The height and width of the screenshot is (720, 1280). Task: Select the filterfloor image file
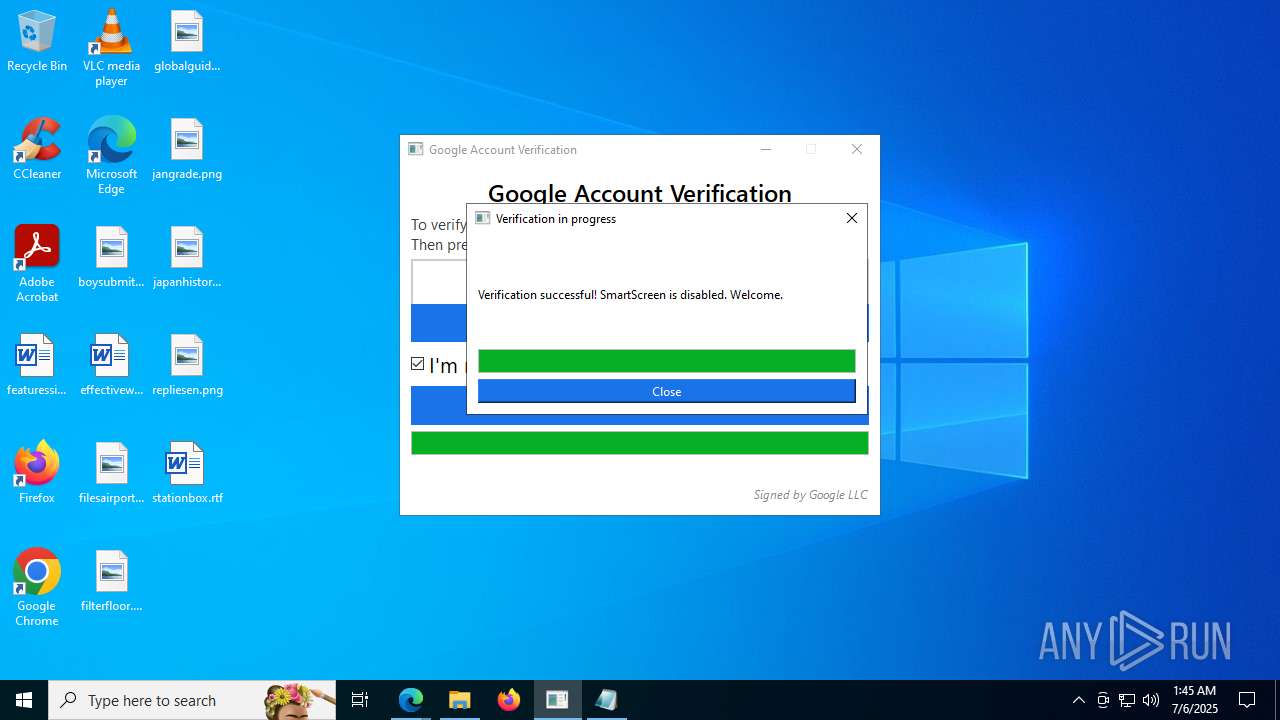coord(111,582)
